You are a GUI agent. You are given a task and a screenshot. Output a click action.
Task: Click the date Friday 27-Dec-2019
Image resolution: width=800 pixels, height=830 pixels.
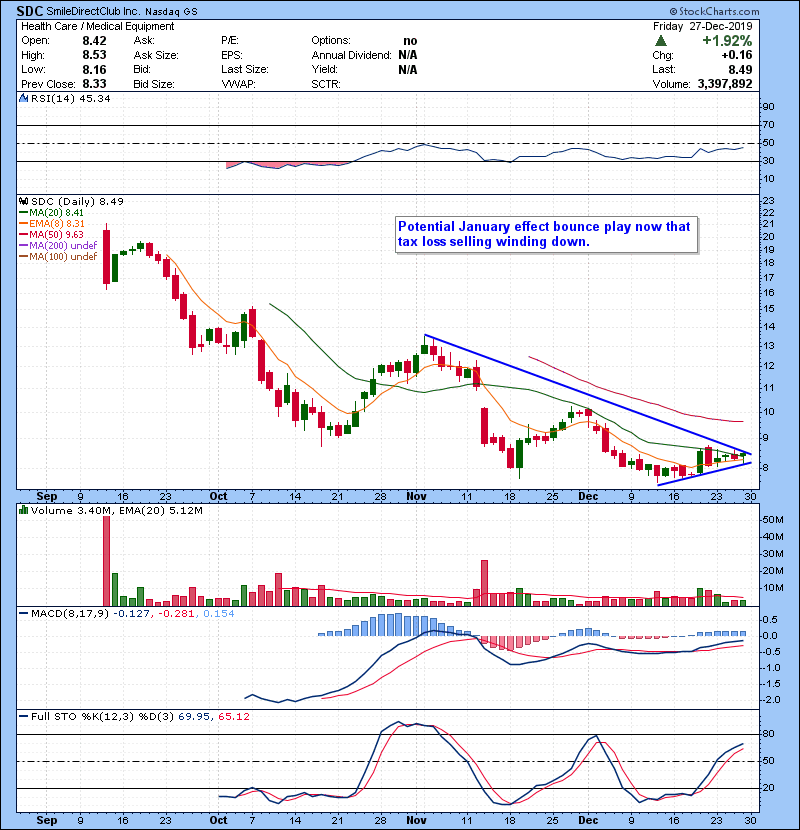702,26
